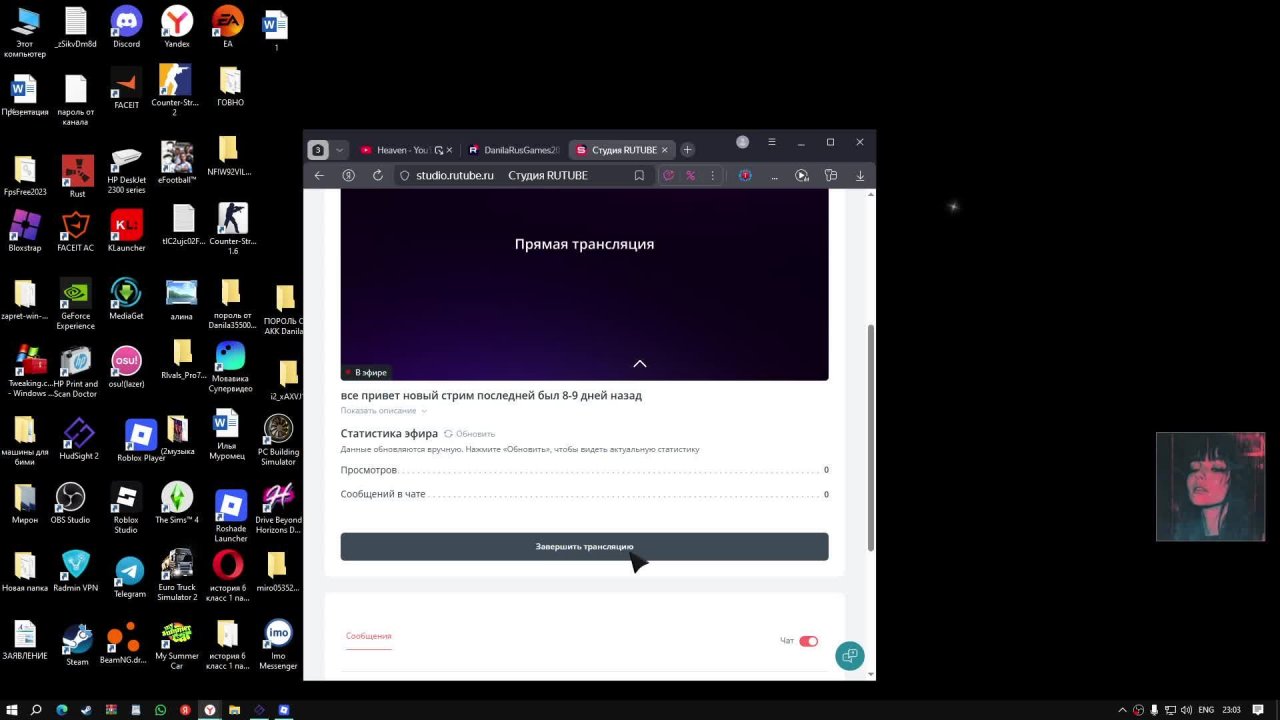Close the Студия RUTUBE tab
This screenshot has height=720, width=1280.
pos(665,150)
